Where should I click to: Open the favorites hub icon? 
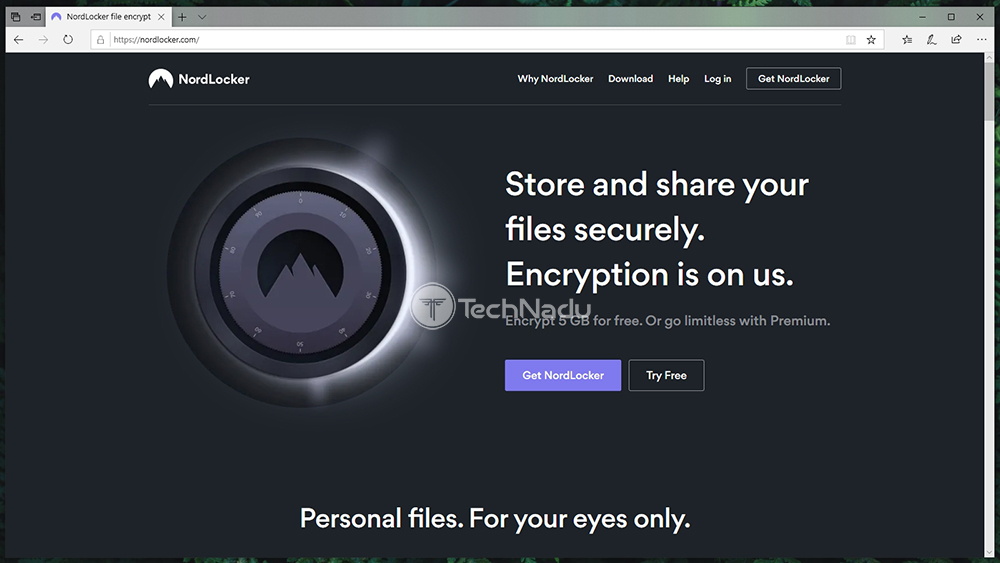coord(907,40)
